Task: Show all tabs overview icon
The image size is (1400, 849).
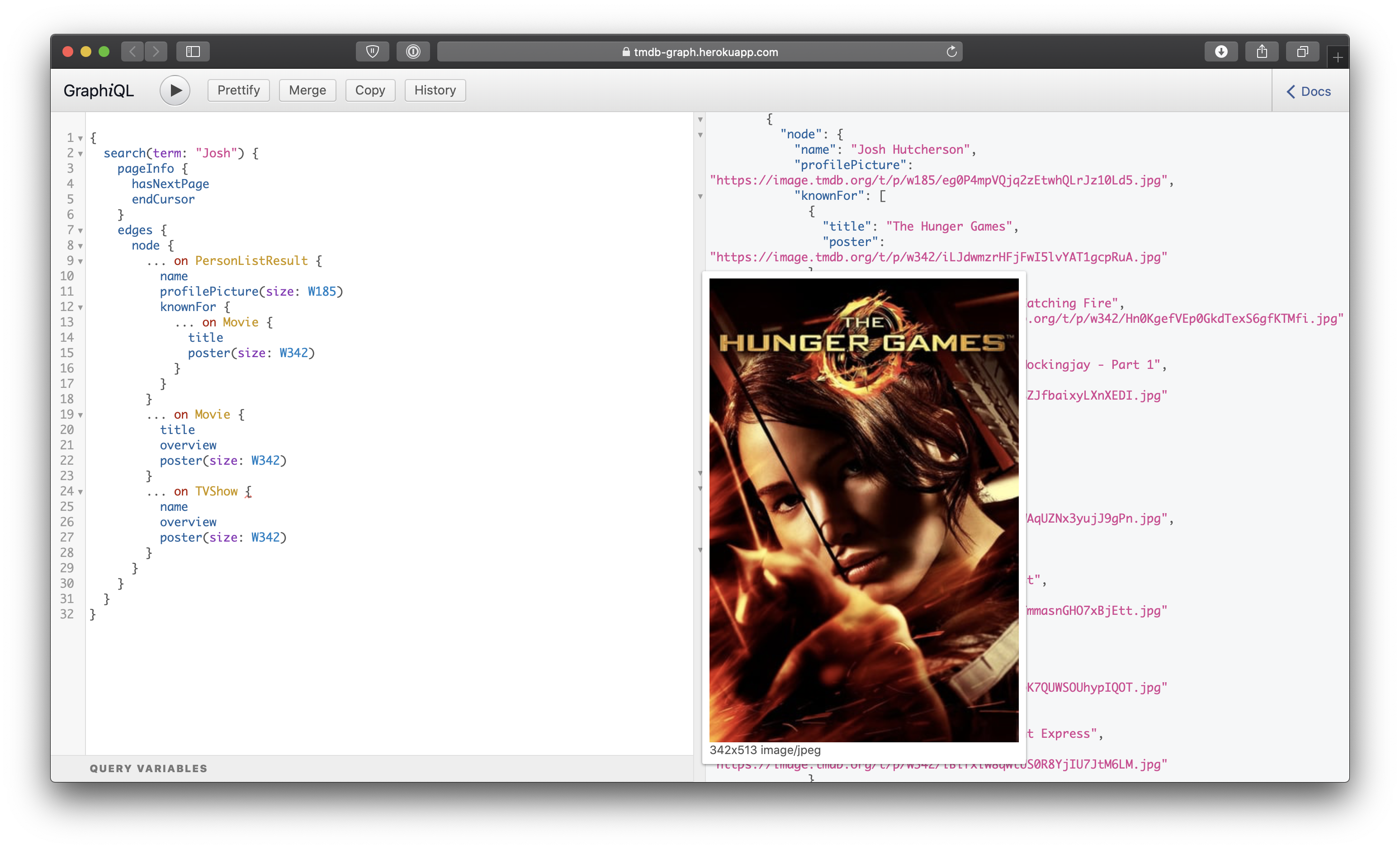Action: (x=1302, y=52)
